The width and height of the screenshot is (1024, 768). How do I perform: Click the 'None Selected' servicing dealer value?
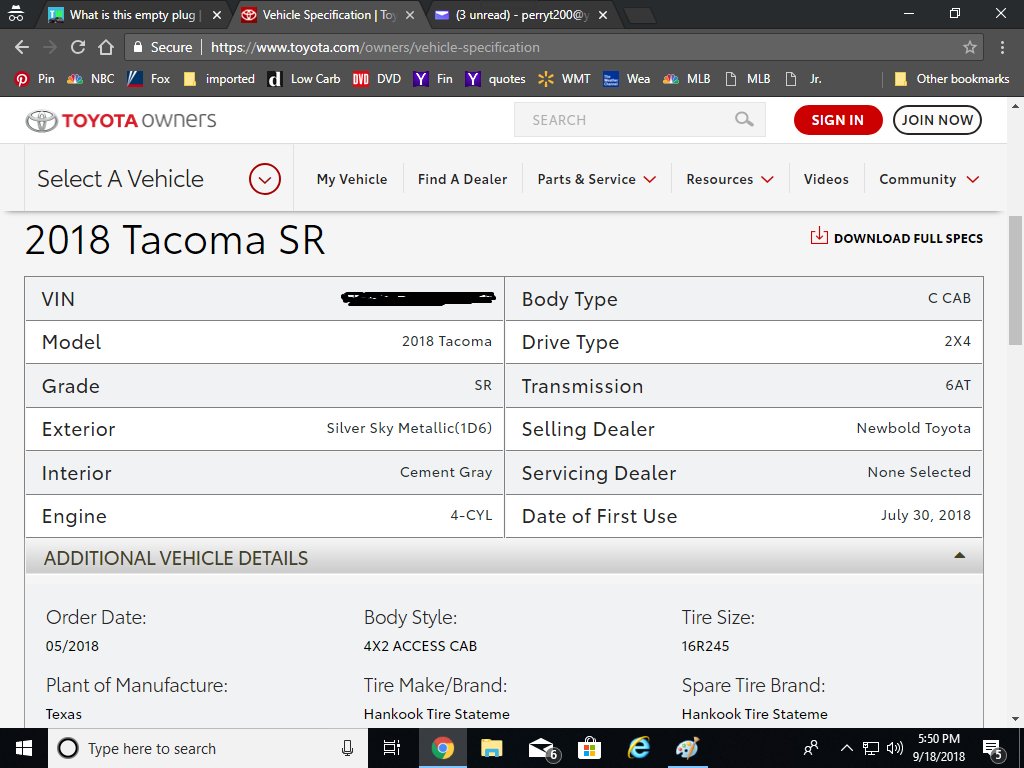[x=920, y=472]
